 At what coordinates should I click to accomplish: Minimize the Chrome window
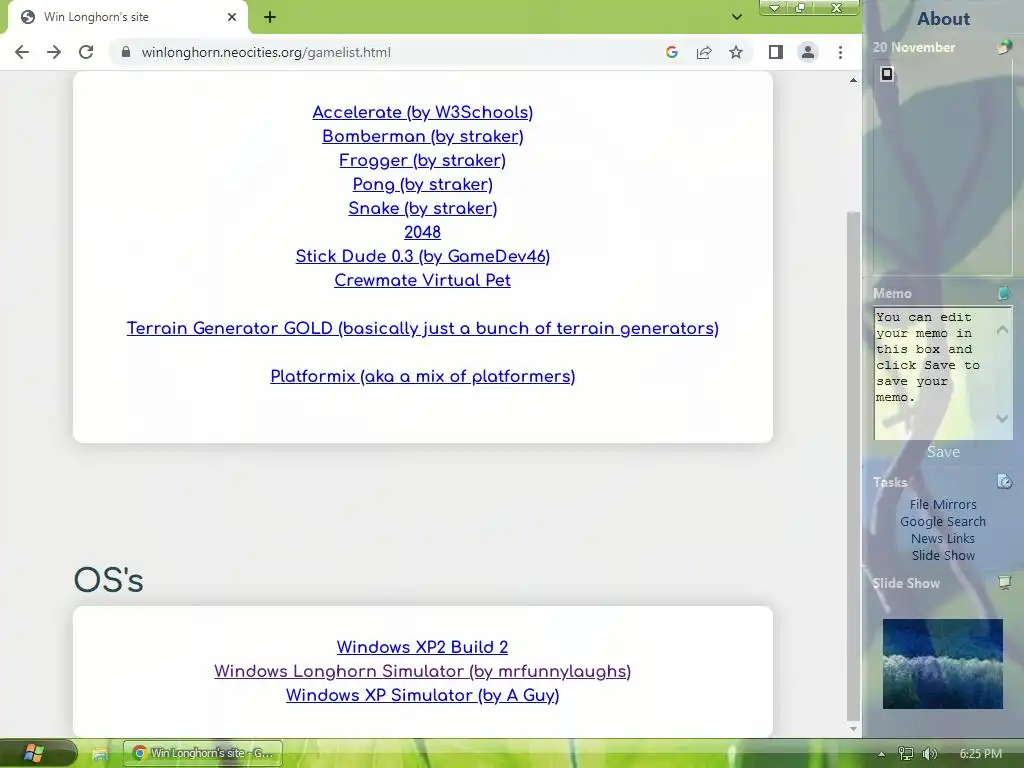(x=775, y=8)
